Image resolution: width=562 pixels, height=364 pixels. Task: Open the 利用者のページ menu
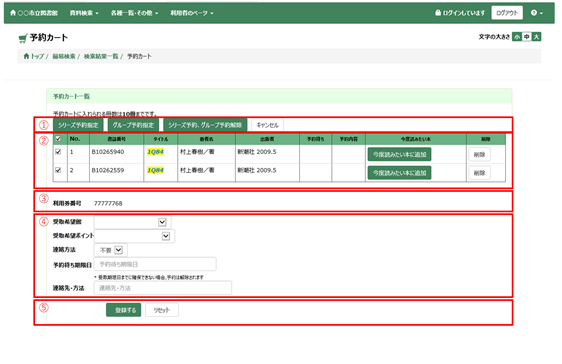192,13
